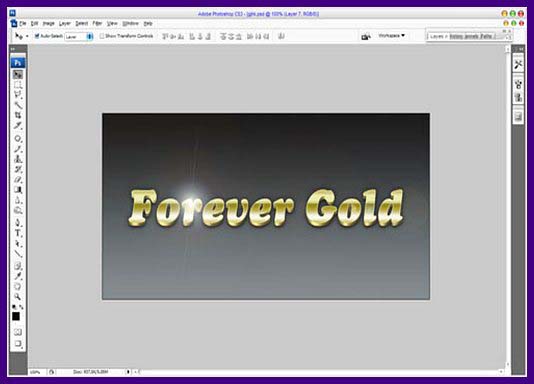Select the Line shape tool

(x=18, y=254)
